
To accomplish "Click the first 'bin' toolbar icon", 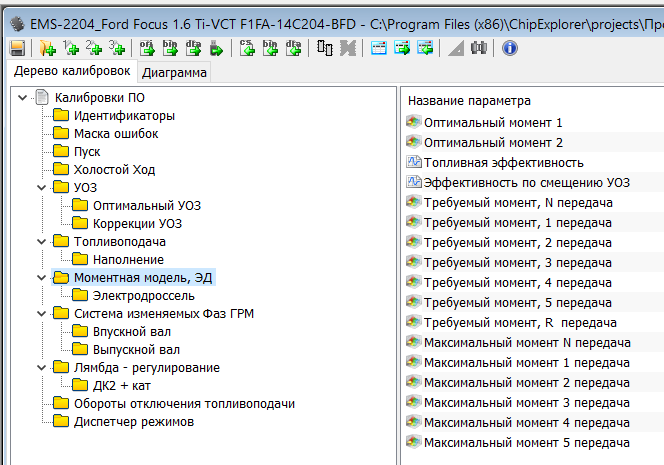I will tap(171, 47).
